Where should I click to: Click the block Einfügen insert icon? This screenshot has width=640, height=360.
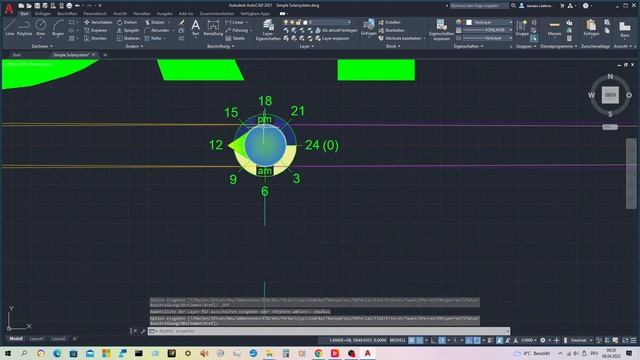pyautogui.click(x=369, y=27)
